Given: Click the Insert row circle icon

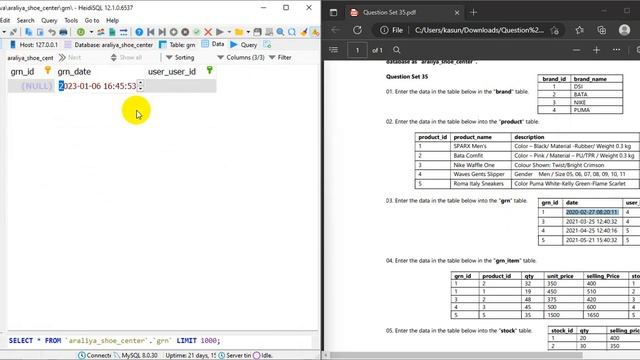Looking at the screenshot, I should pyautogui.click(x=173, y=32).
